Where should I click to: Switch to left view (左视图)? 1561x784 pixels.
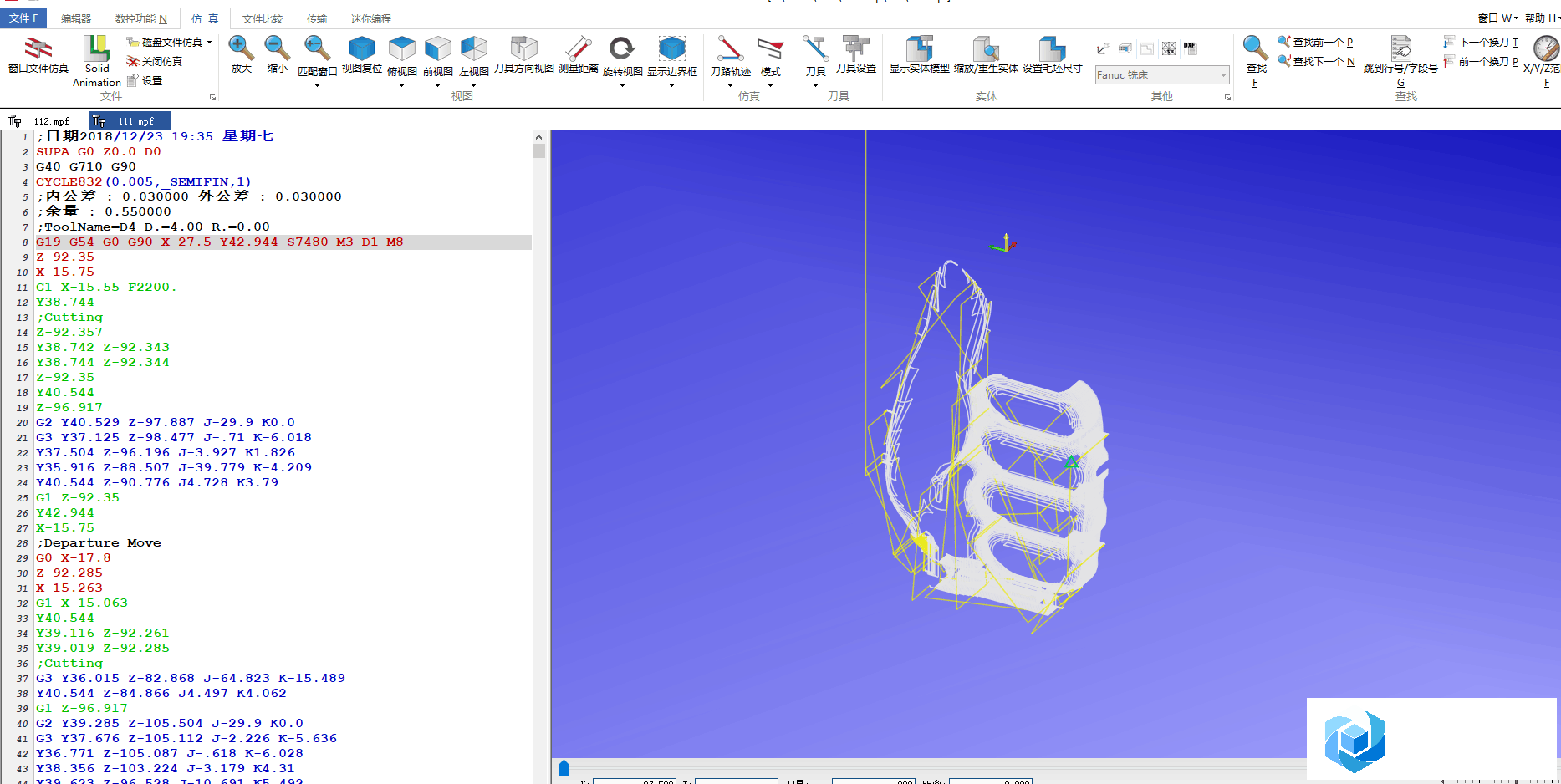[x=474, y=48]
